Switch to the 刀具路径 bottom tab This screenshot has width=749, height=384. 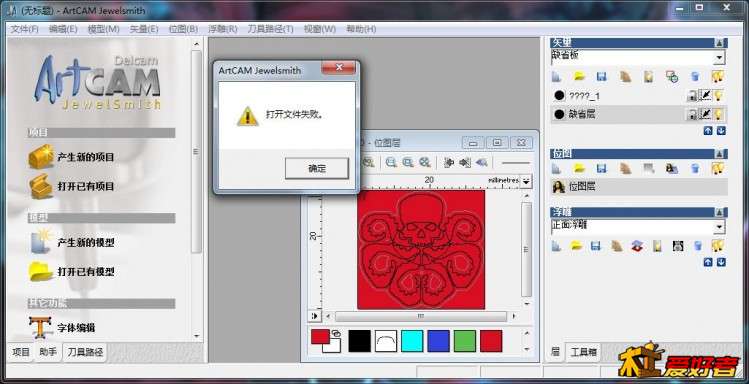[x=85, y=352]
